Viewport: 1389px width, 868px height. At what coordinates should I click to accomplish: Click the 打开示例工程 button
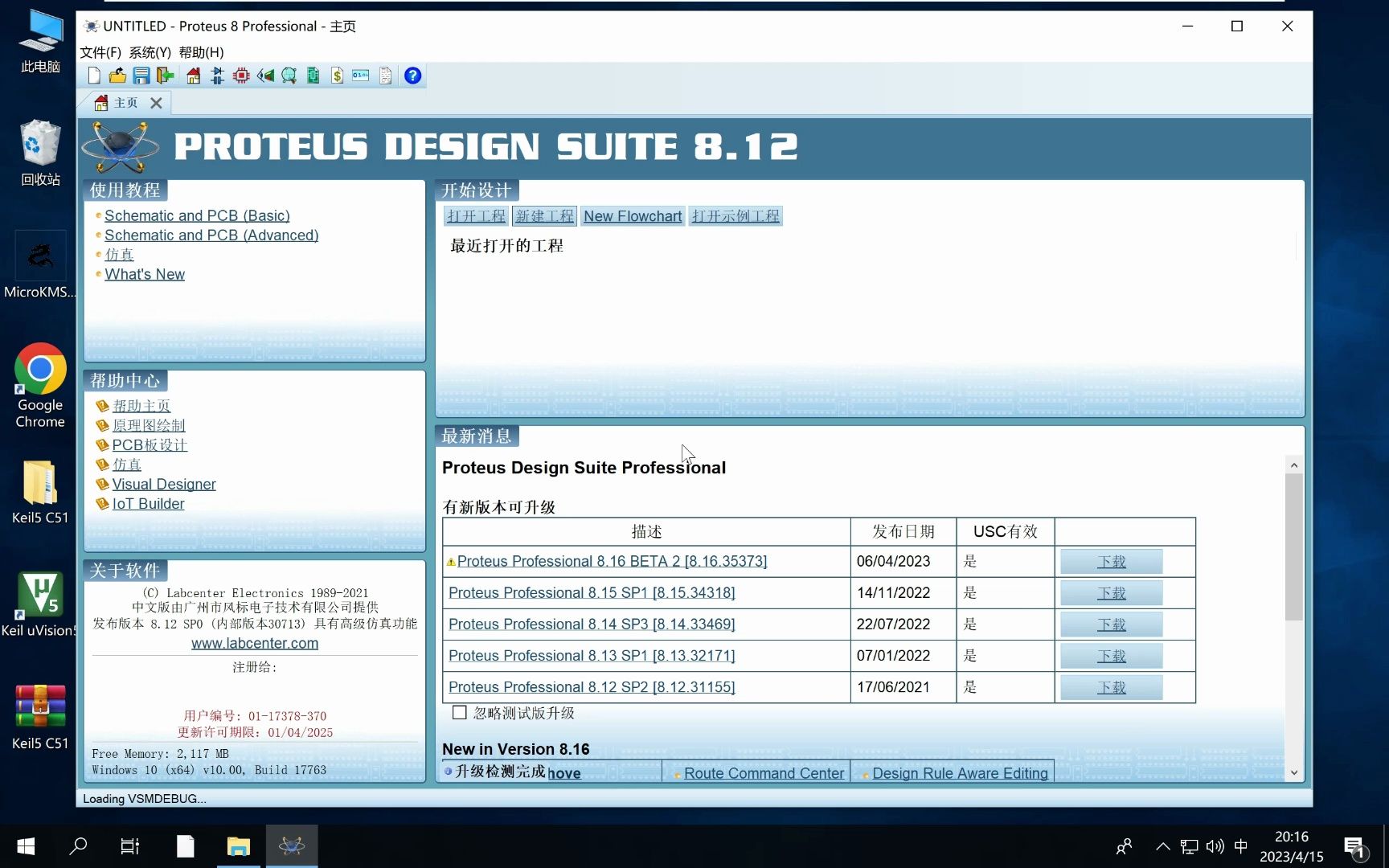pyautogui.click(x=735, y=216)
